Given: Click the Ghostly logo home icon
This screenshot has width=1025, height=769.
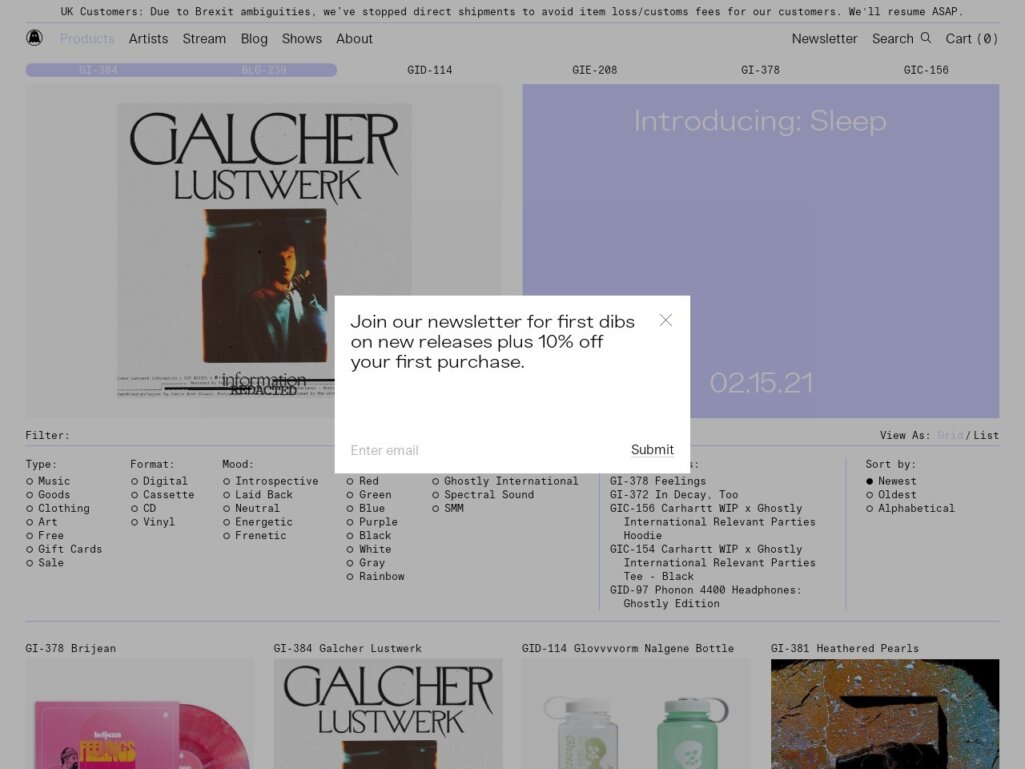Looking at the screenshot, I should (x=34, y=38).
